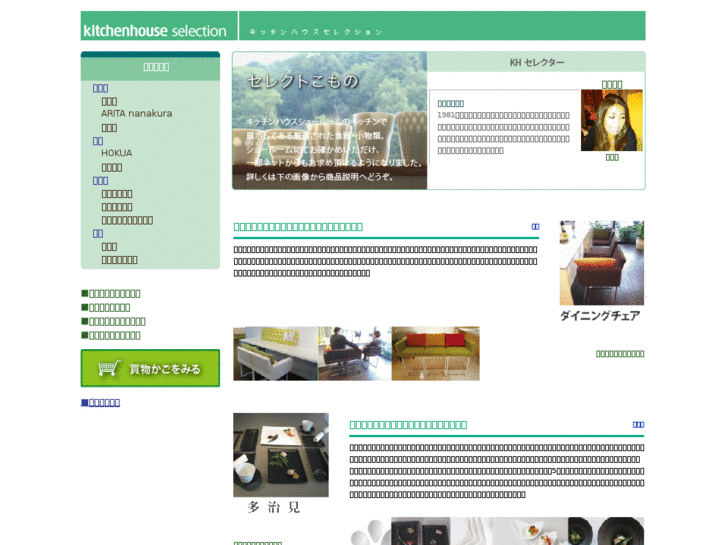Click the kitchenhouse selection logo
Image resolution: width=727 pixels, height=545 pixels.
pos(155,30)
